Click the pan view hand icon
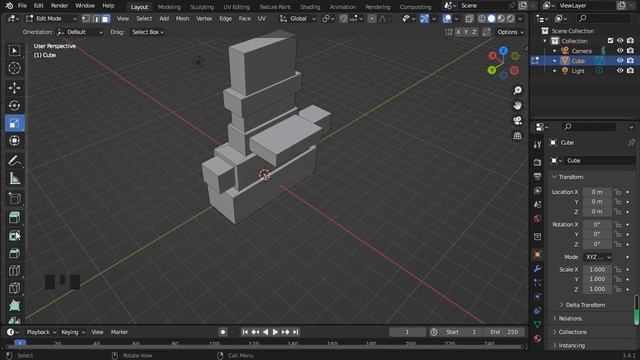This screenshot has width=640, height=360. tap(518, 105)
